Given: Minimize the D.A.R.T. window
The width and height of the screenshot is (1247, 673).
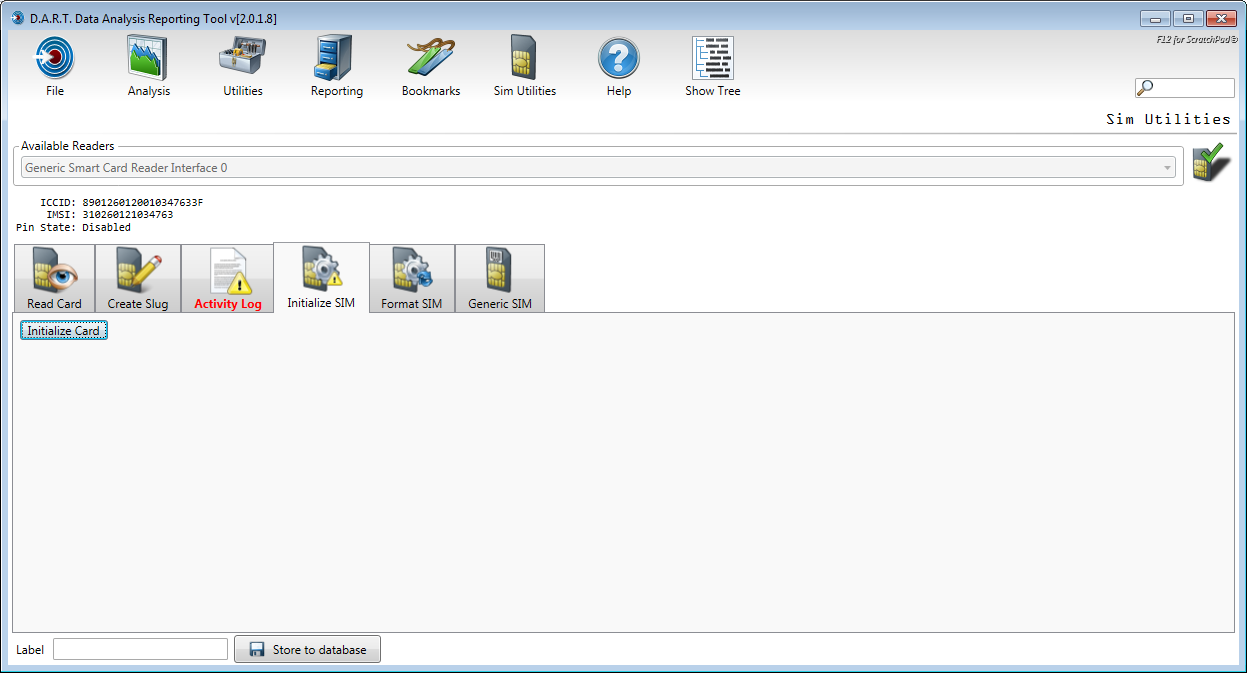Looking at the screenshot, I should [x=1154, y=18].
